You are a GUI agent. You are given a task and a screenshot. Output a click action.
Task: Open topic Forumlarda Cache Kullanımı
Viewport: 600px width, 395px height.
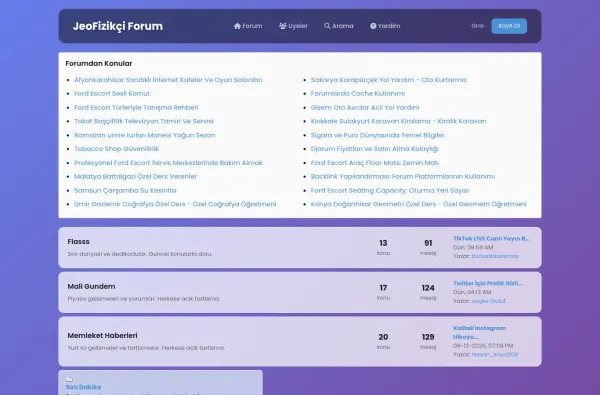358,94
